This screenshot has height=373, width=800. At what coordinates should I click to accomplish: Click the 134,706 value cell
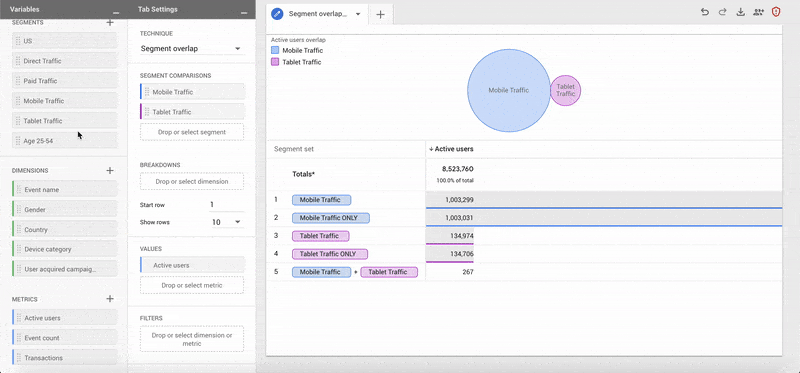click(x=462, y=254)
